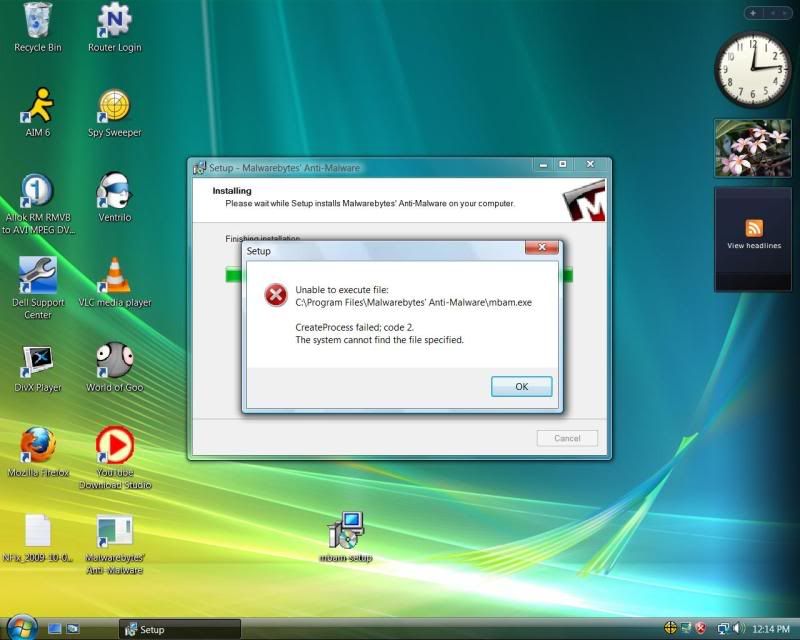
Task: Select the mbam-setup installer file on desktop
Action: click(346, 537)
